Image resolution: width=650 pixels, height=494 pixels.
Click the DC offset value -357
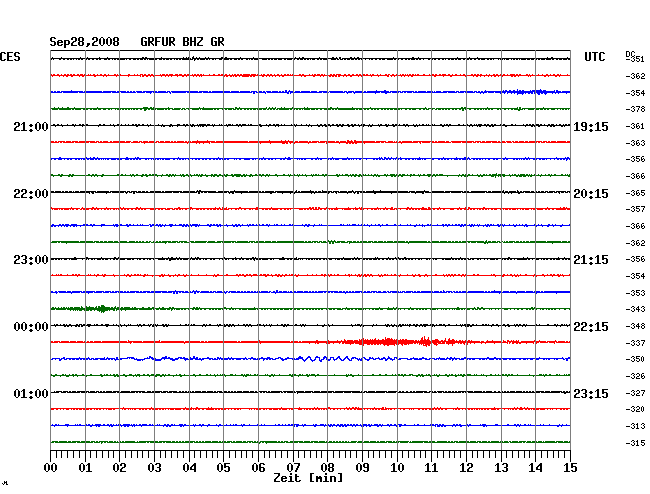[635, 209]
